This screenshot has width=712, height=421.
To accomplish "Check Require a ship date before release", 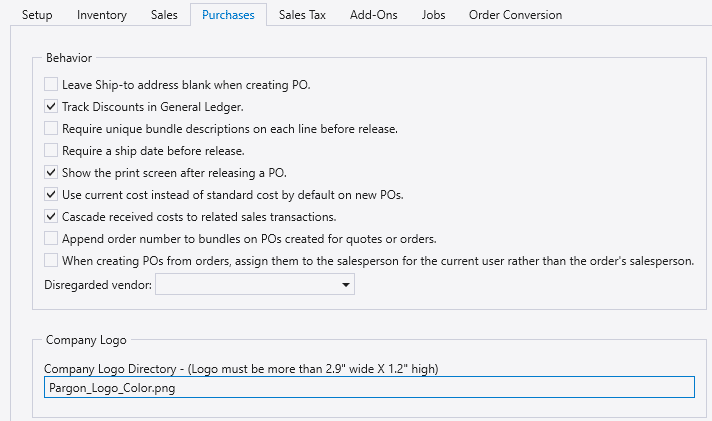I will coord(51,150).
